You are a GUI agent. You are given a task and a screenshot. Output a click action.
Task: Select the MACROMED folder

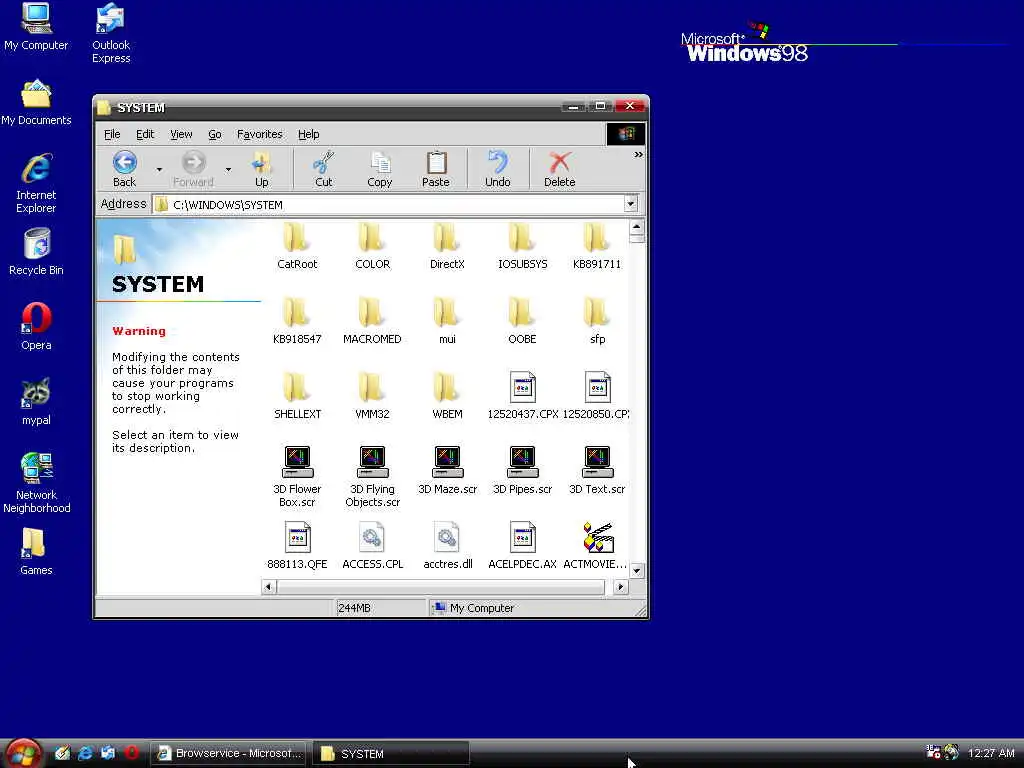point(372,321)
